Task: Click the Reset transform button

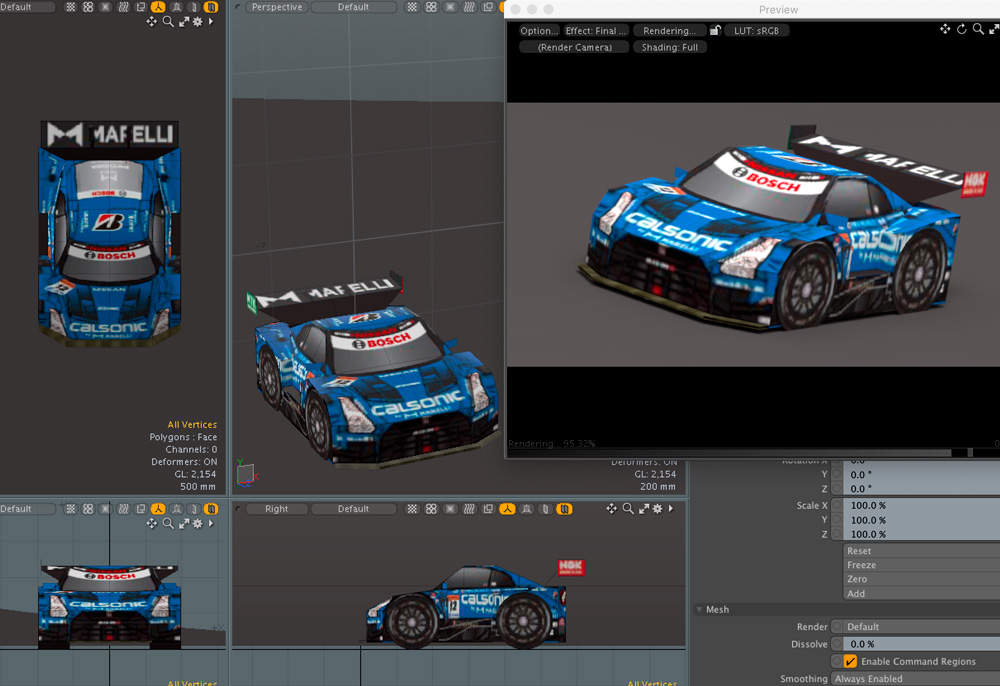Action: (x=921, y=550)
